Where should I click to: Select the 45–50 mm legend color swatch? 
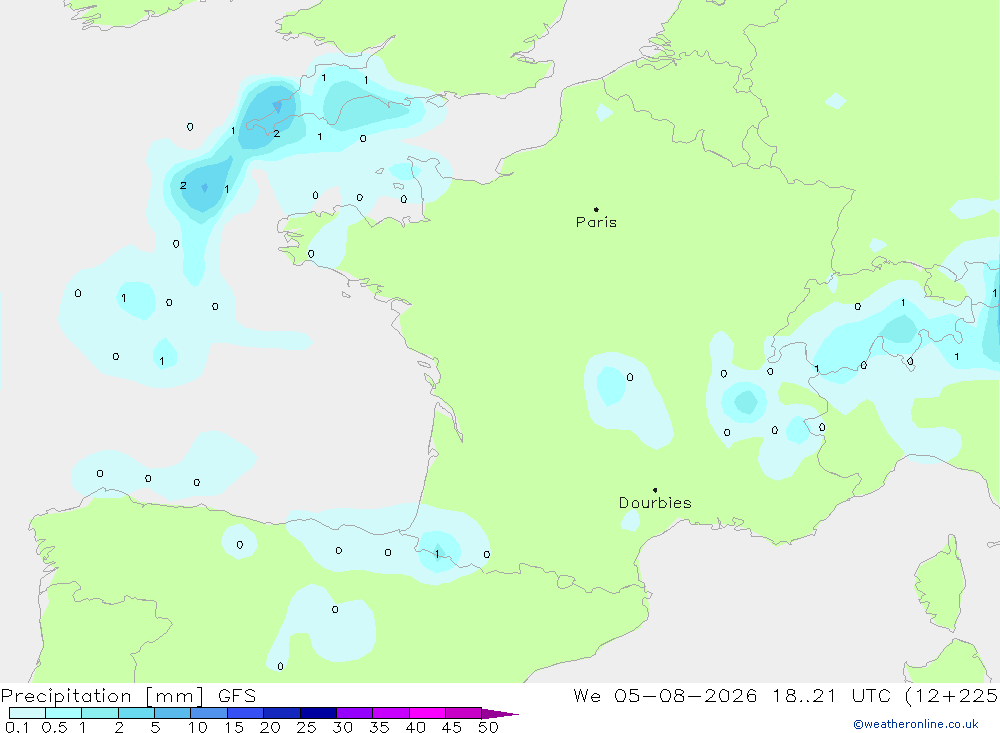[464, 713]
